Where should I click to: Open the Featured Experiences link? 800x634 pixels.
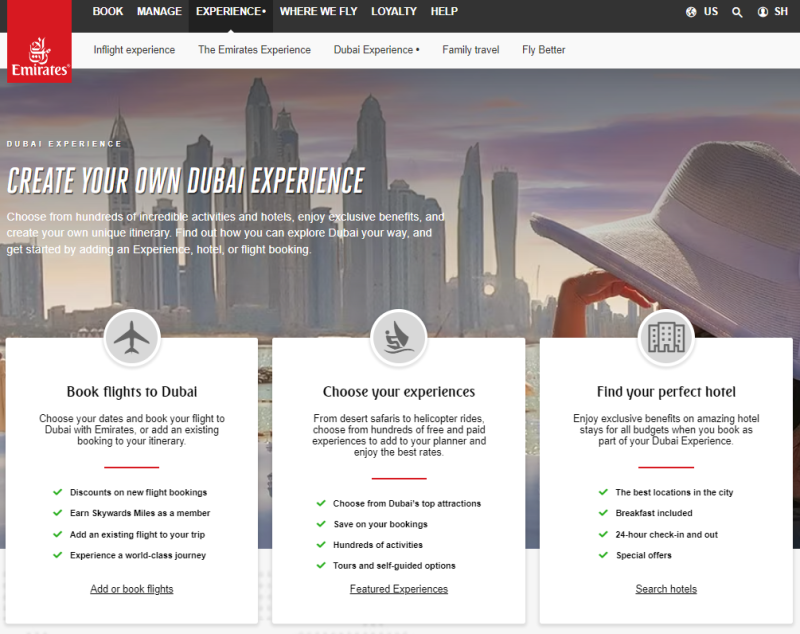click(x=399, y=589)
